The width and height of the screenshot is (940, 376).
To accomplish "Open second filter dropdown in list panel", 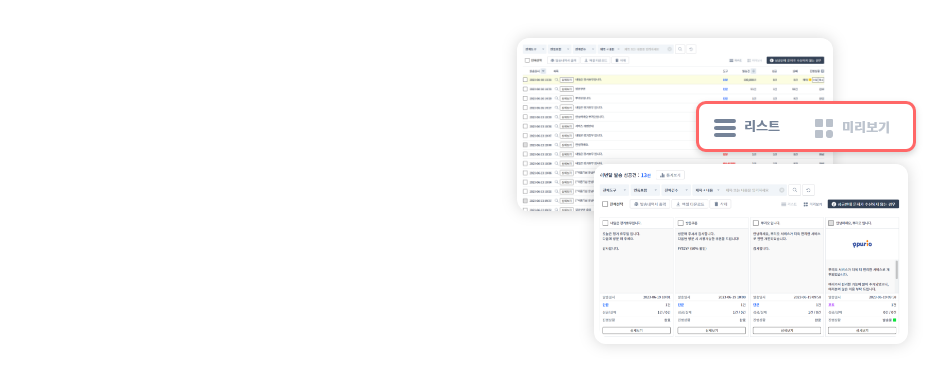I will coord(559,49).
